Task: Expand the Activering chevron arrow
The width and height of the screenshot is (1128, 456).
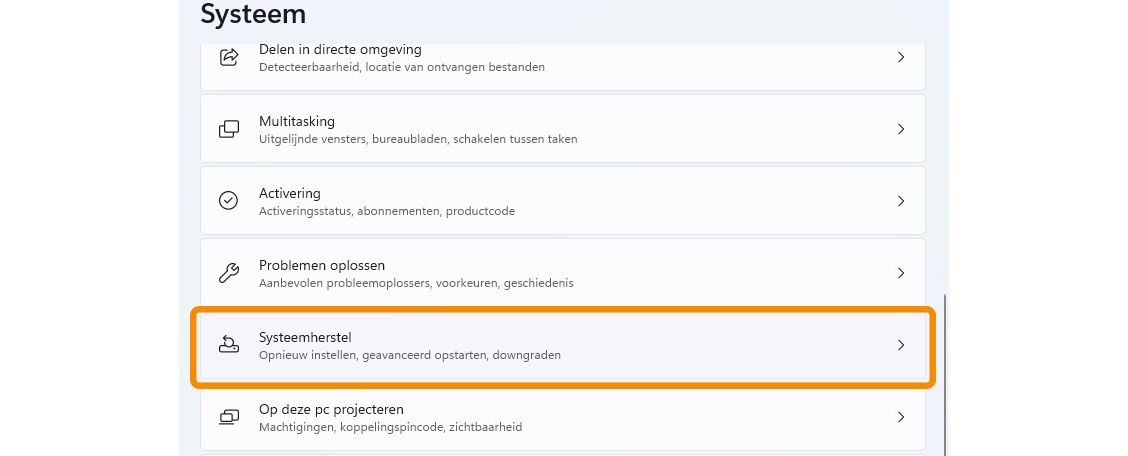Action: (x=901, y=201)
